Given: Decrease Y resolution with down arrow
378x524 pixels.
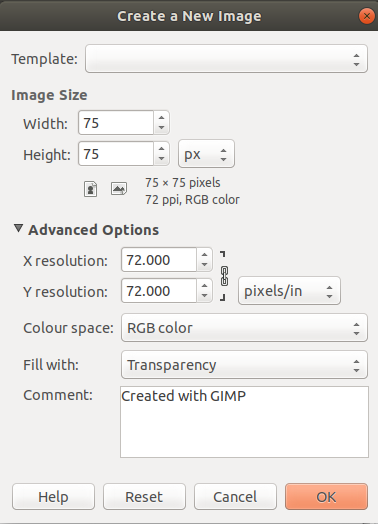Looking at the screenshot, I should click(204, 296).
